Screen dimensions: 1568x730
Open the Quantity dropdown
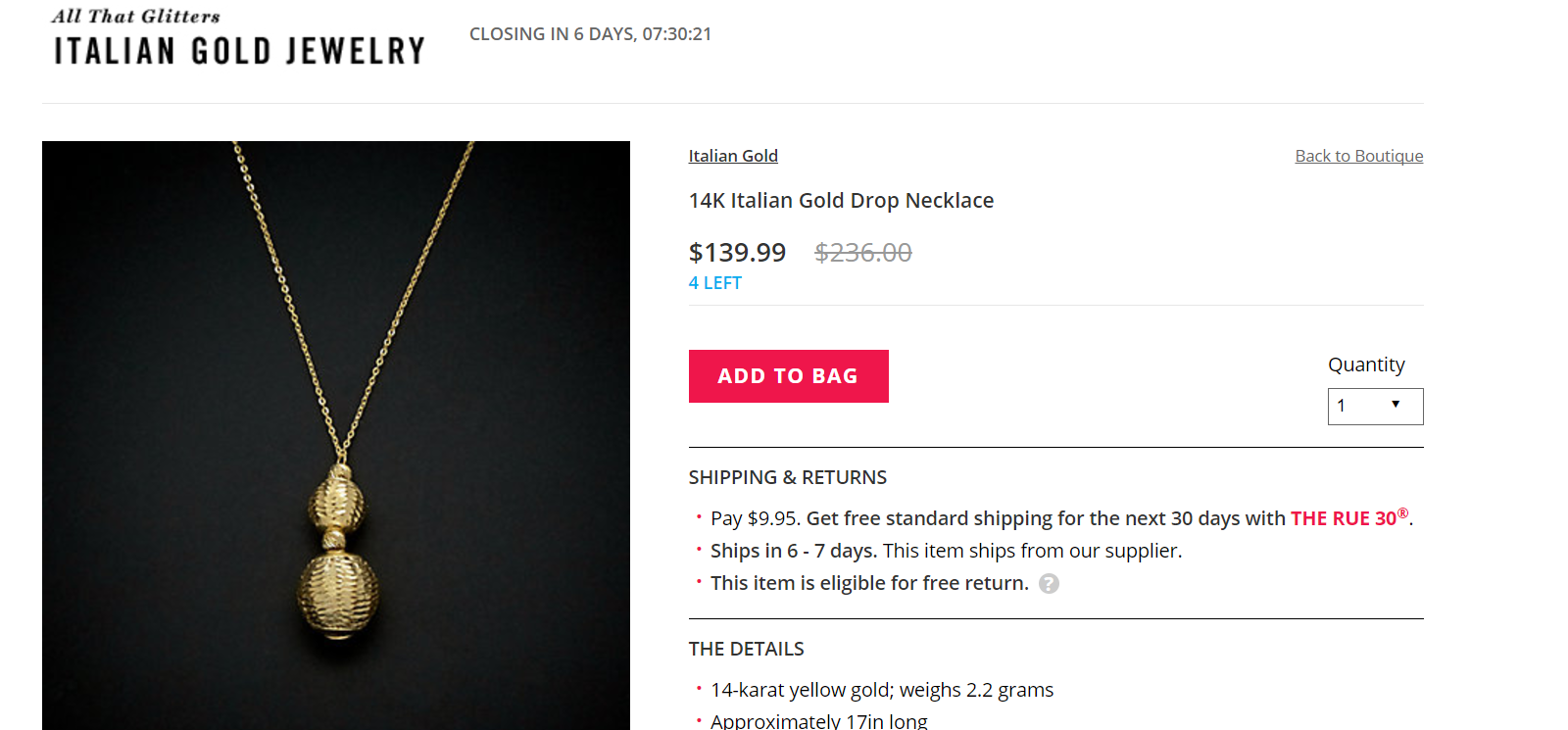1375,407
